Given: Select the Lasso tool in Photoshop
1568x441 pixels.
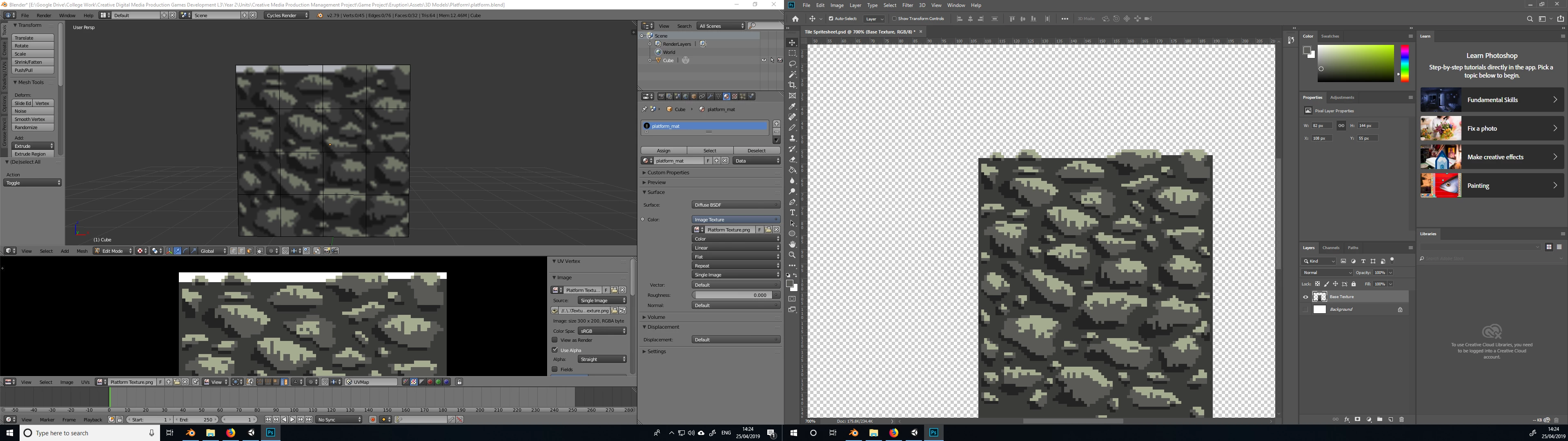Looking at the screenshot, I should click(x=792, y=64).
